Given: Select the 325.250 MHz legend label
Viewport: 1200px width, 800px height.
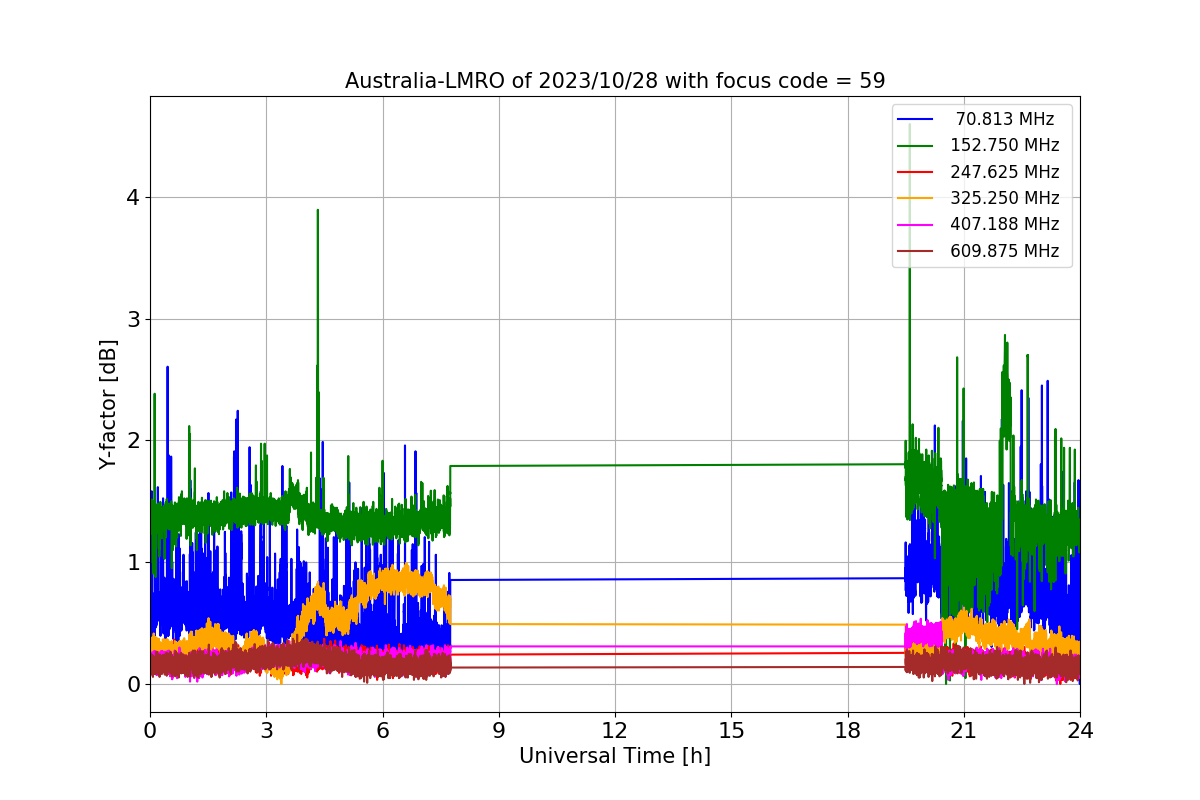Looking at the screenshot, I should point(1005,198).
